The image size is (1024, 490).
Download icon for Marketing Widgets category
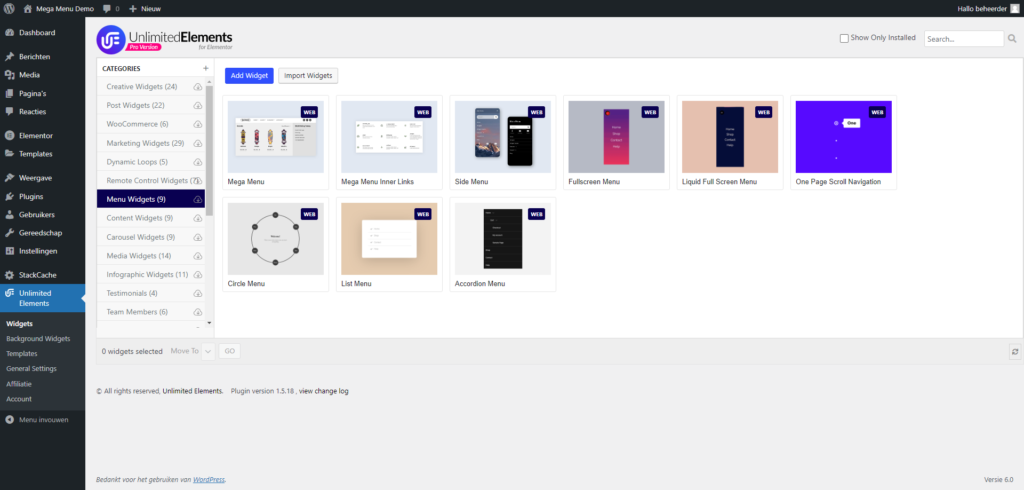point(197,143)
